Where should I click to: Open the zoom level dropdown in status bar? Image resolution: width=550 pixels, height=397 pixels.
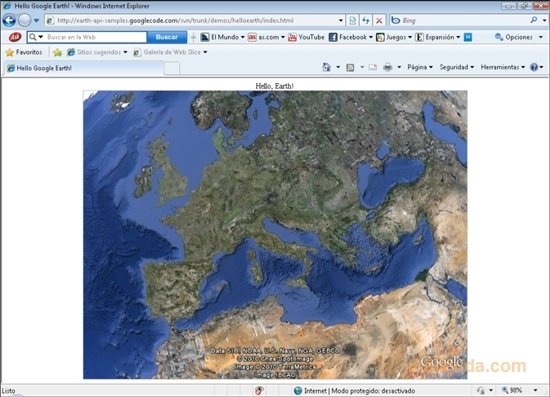pyautogui.click(x=535, y=390)
